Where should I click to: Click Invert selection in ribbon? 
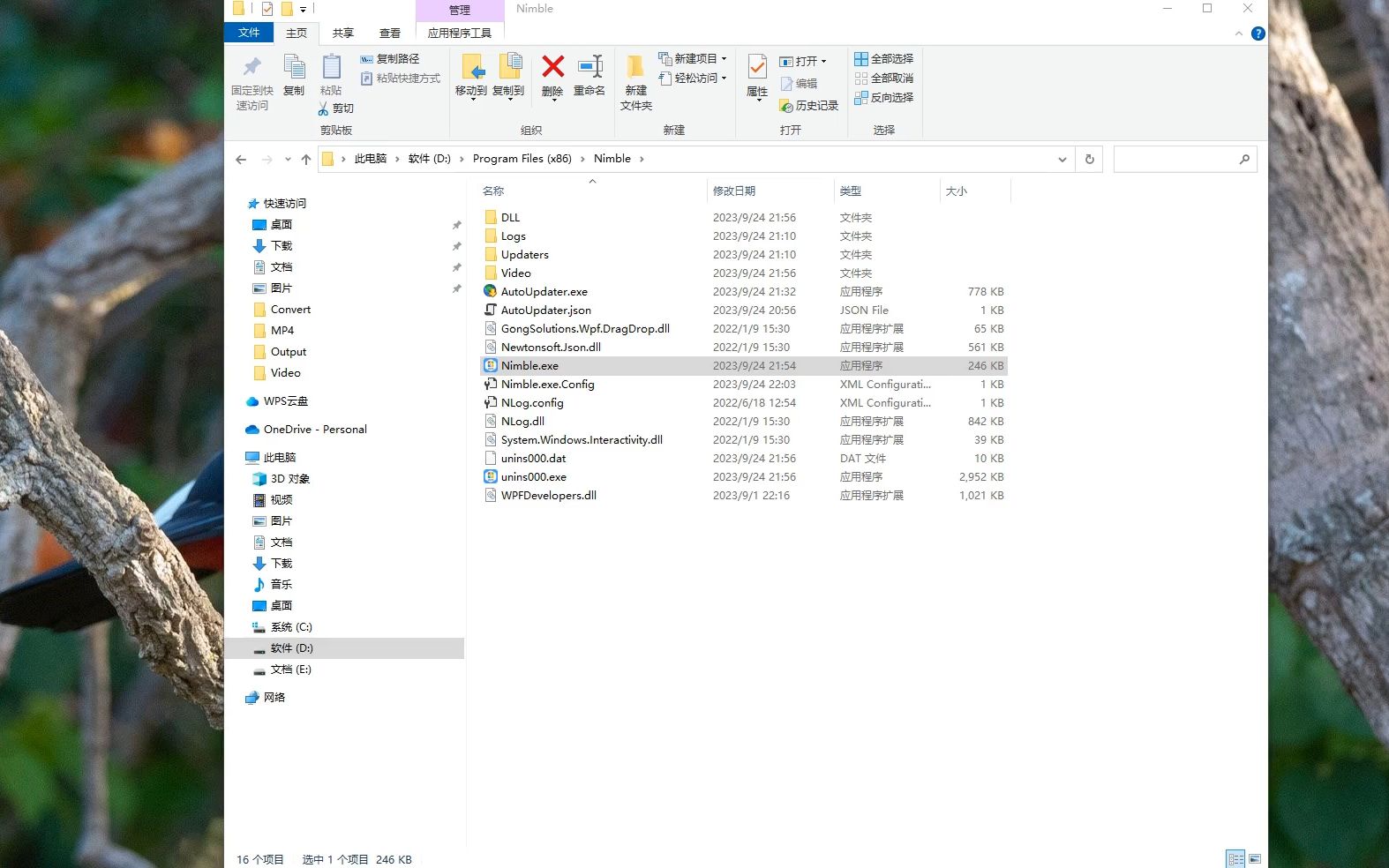(x=883, y=97)
